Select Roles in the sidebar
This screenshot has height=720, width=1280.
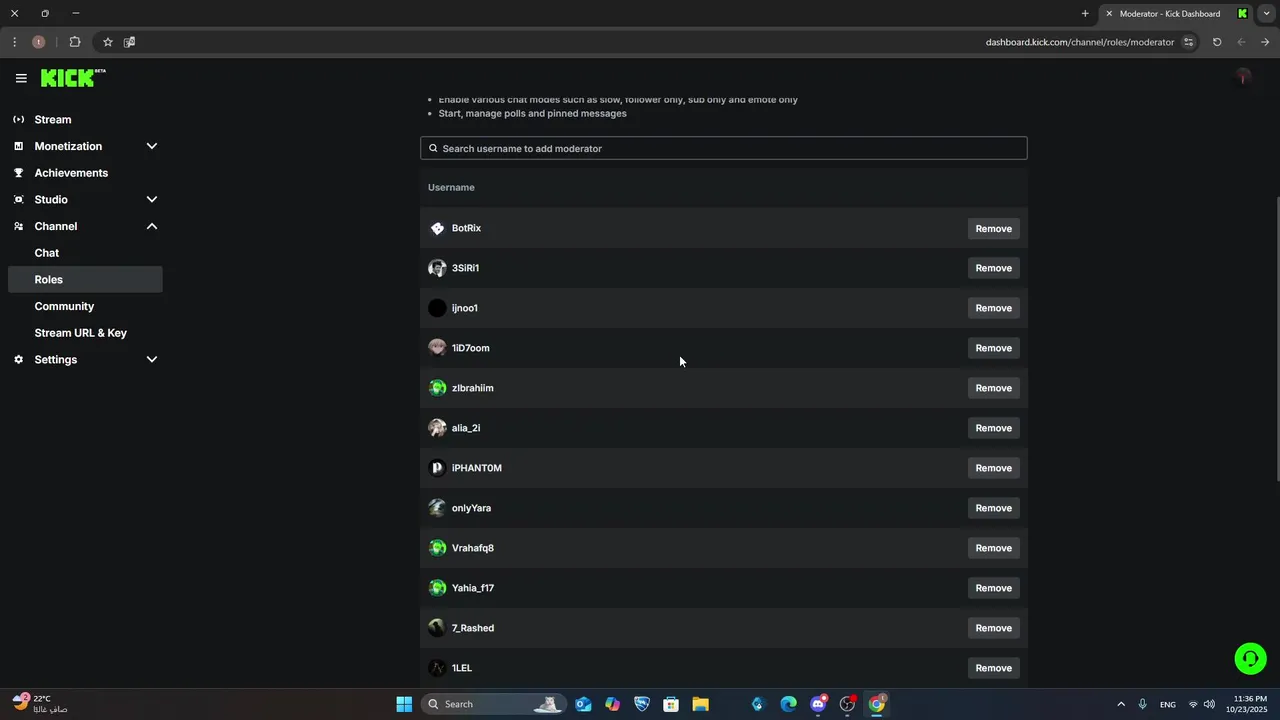(x=85, y=279)
